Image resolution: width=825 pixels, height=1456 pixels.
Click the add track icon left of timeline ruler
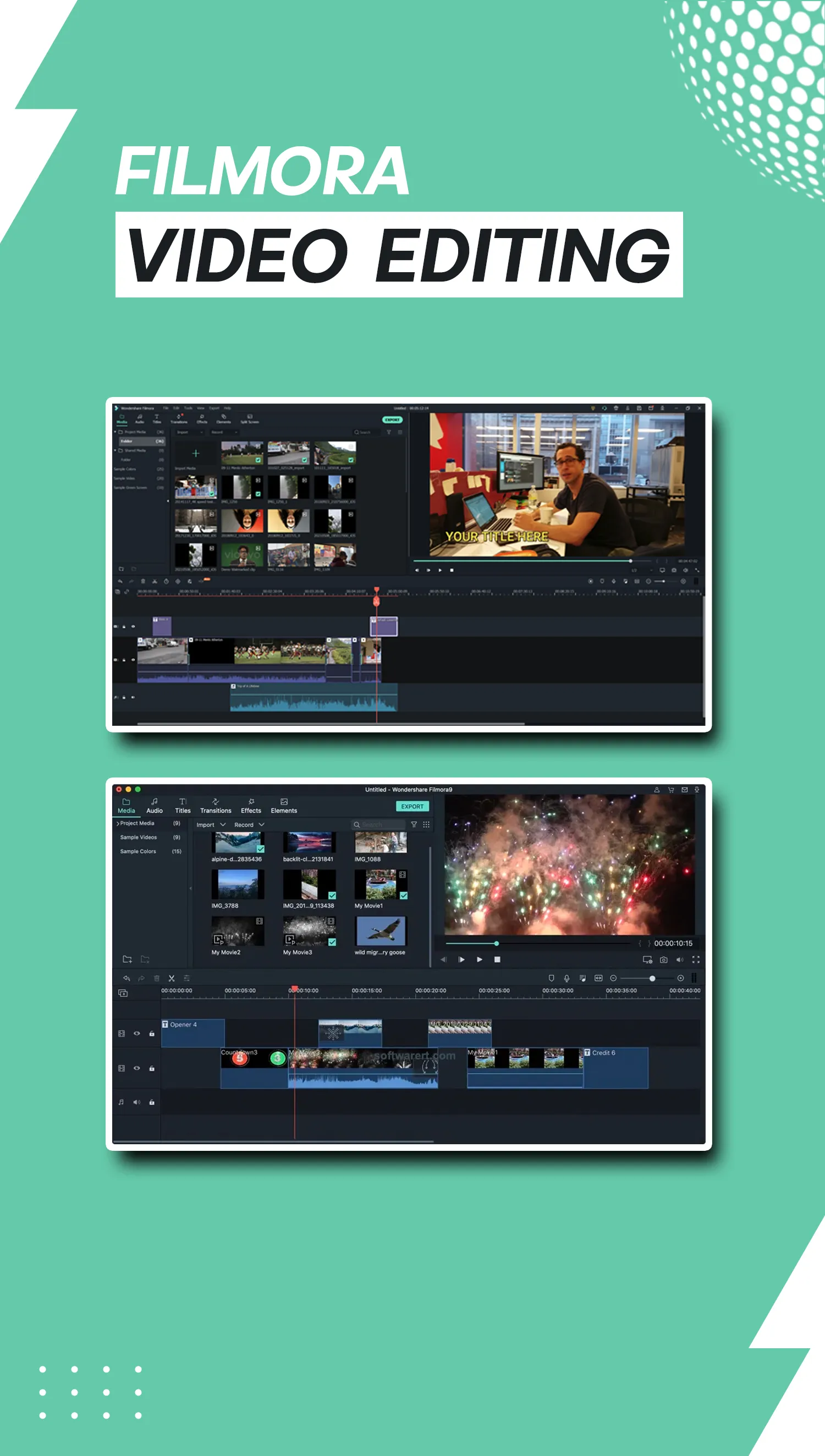coord(123,993)
